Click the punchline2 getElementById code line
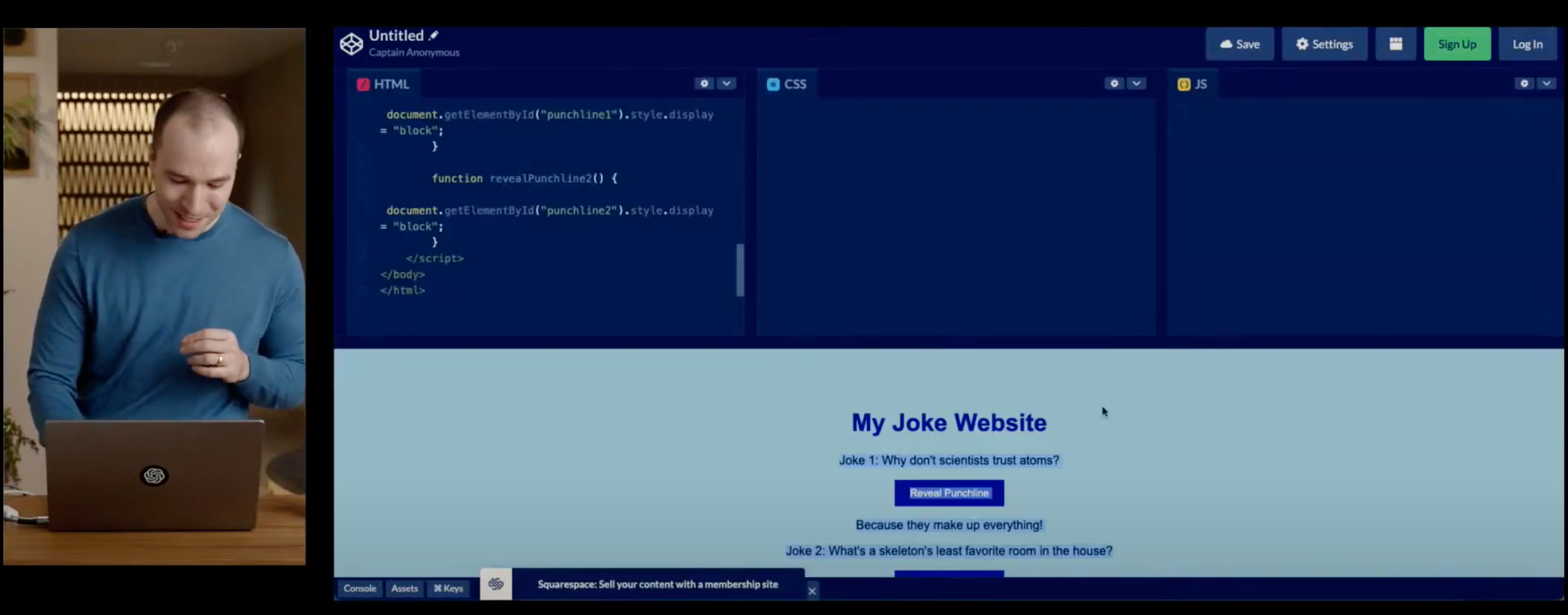The height and width of the screenshot is (615, 1568). pyautogui.click(x=550, y=211)
